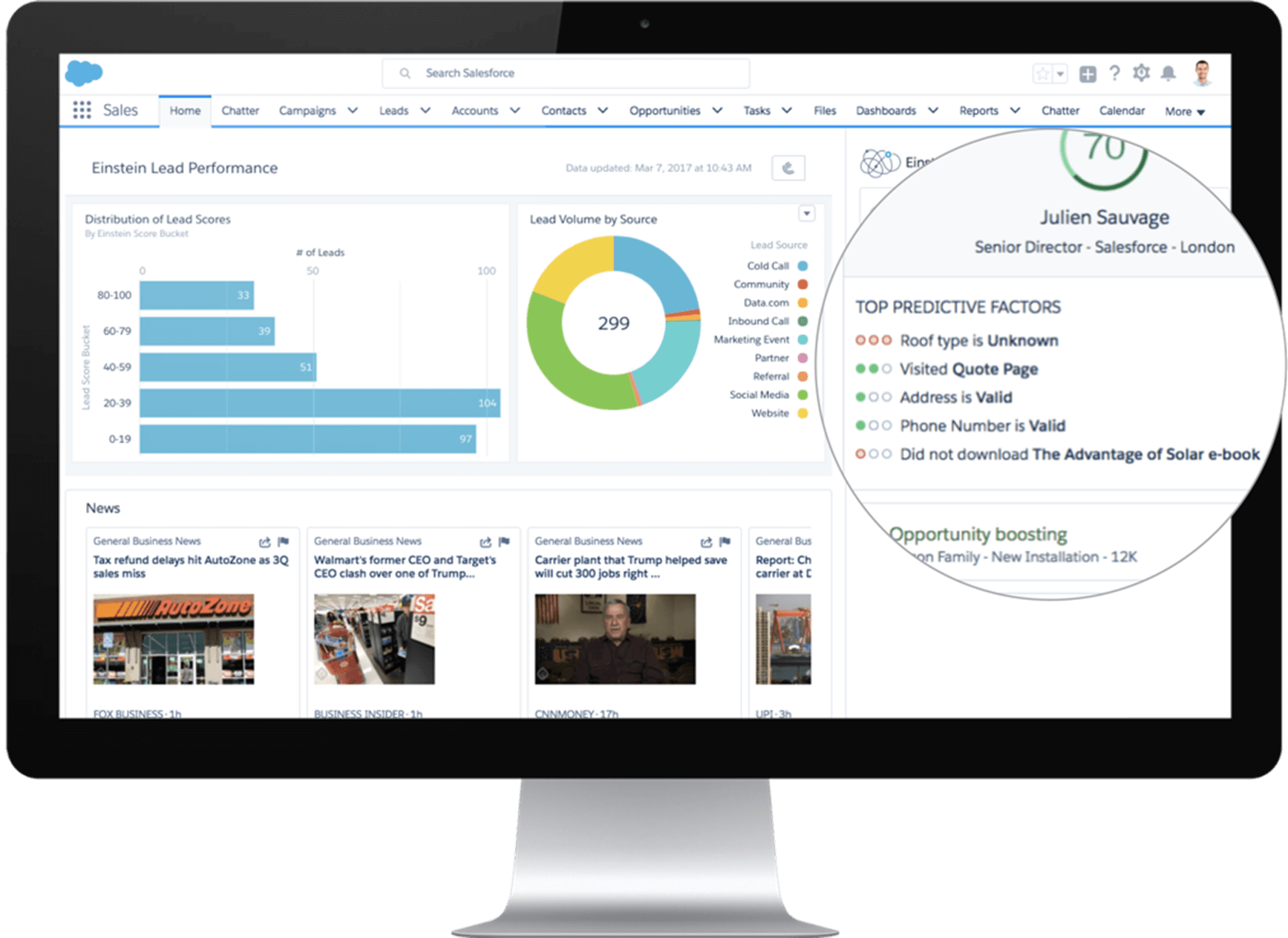The image size is (1288, 938).
Task: Open the setup gear icon
Action: (x=1141, y=73)
